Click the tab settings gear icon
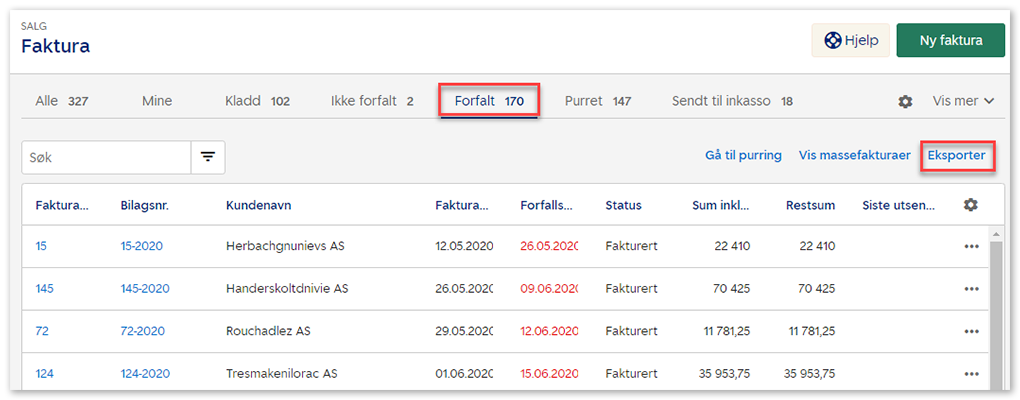Viewport: 1020px width, 400px height. (x=905, y=101)
